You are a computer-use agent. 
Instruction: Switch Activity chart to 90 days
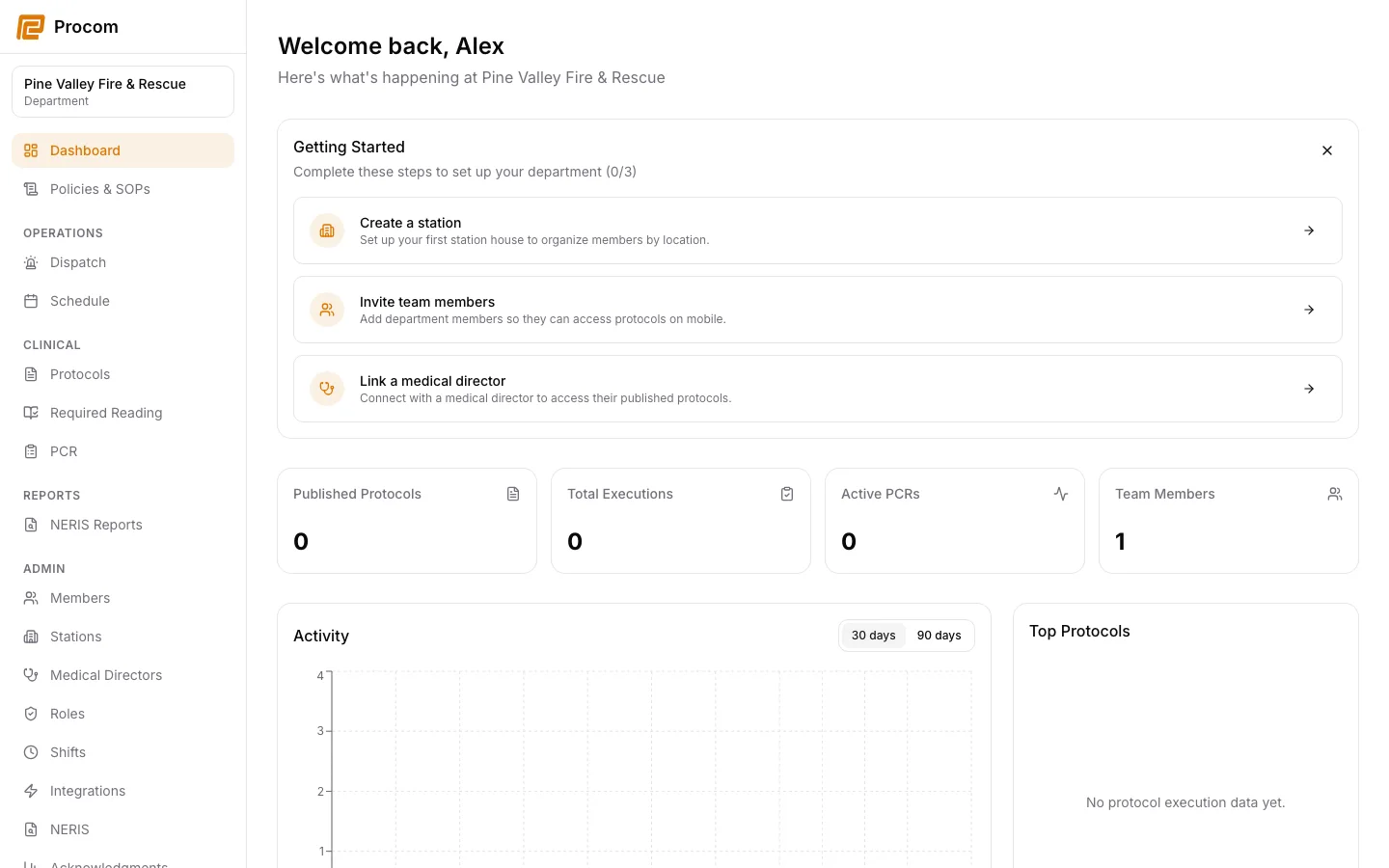[939, 636]
